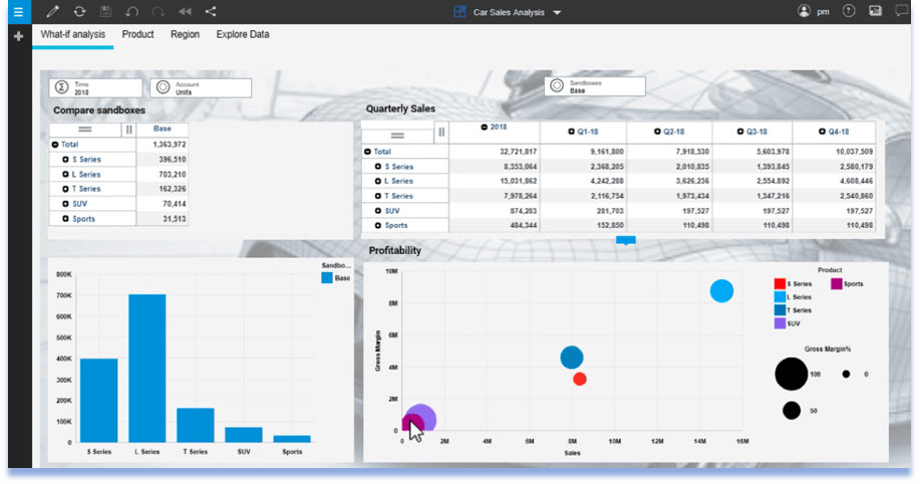Open the Sandboxes Base selector

tap(594, 87)
